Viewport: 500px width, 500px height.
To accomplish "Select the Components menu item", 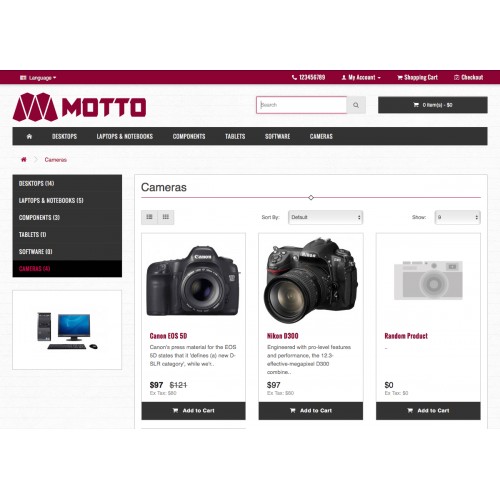I will click(x=189, y=136).
